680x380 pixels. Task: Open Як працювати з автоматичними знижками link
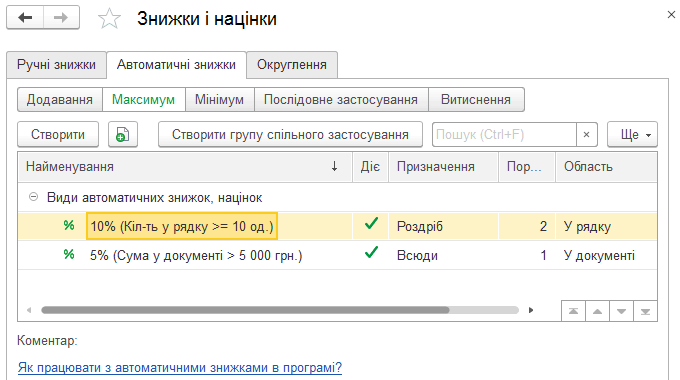180,367
